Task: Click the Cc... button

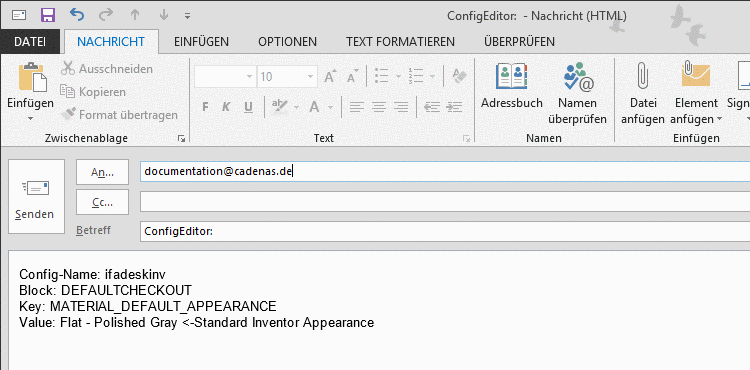Action: (x=102, y=202)
